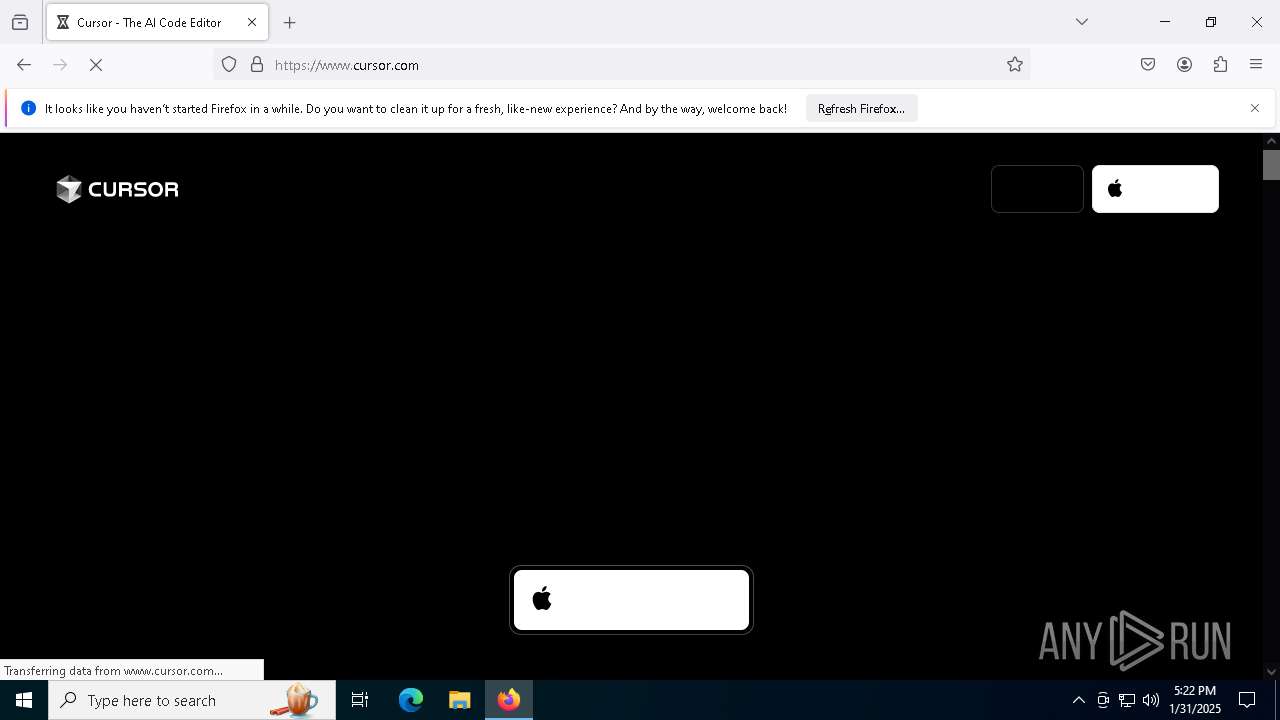Viewport: 1280px width, 720px height.
Task: Click the Firefox taskbar icon
Action: [509, 700]
